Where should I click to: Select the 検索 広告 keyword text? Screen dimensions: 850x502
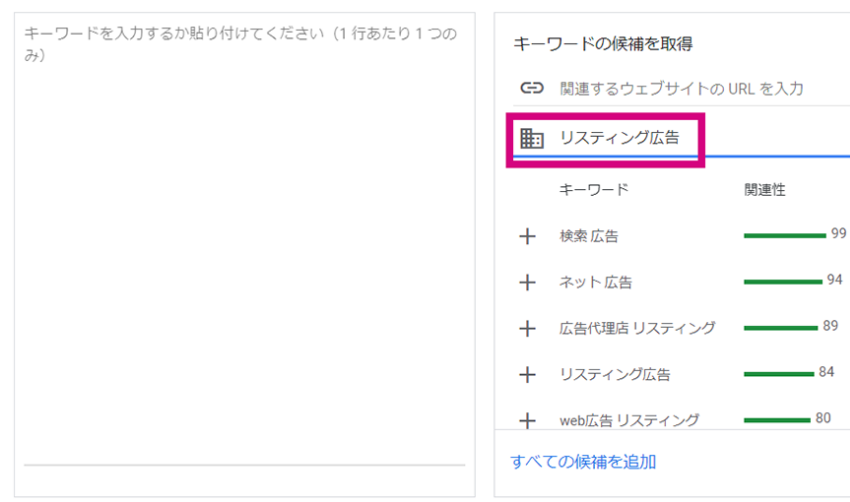589,236
